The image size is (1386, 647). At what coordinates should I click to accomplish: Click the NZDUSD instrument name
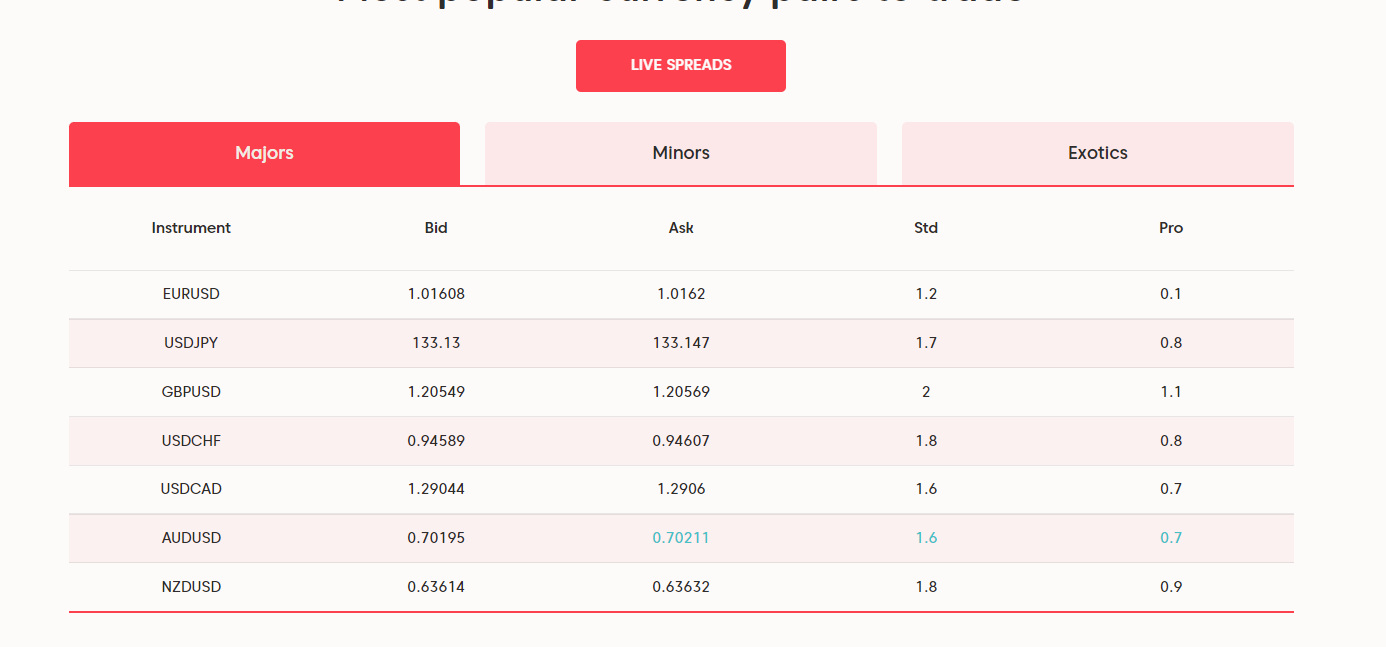[x=191, y=587]
